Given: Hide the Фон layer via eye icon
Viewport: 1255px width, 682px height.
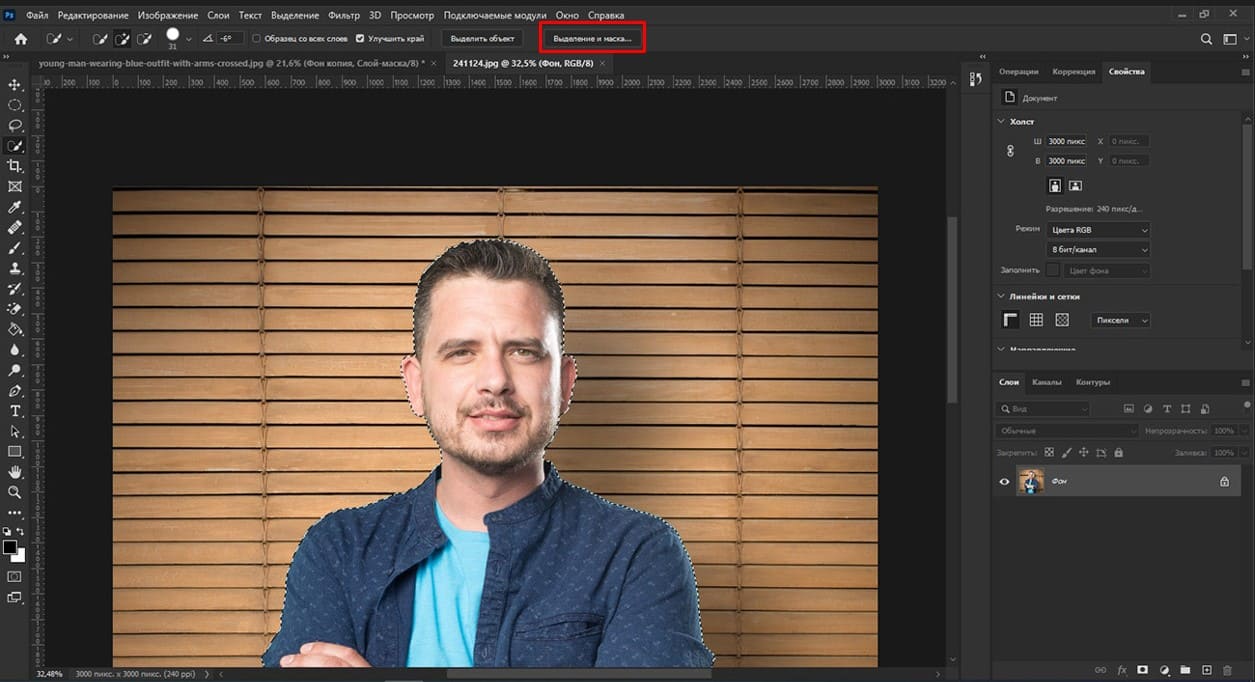Looking at the screenshot, I should click(1004, 481).
